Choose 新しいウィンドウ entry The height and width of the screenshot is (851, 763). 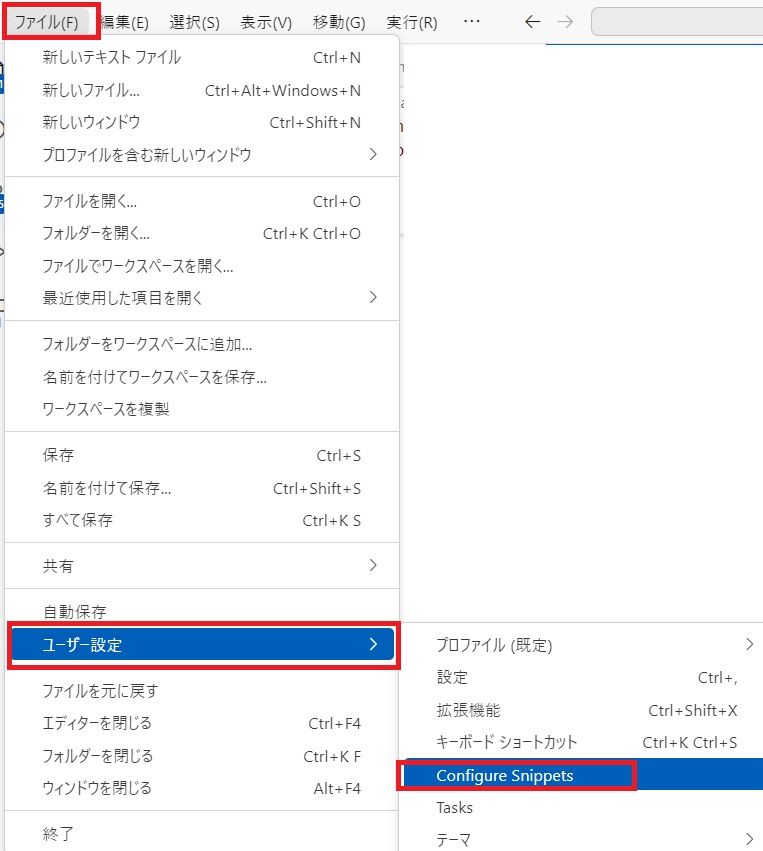pos(202,122)
